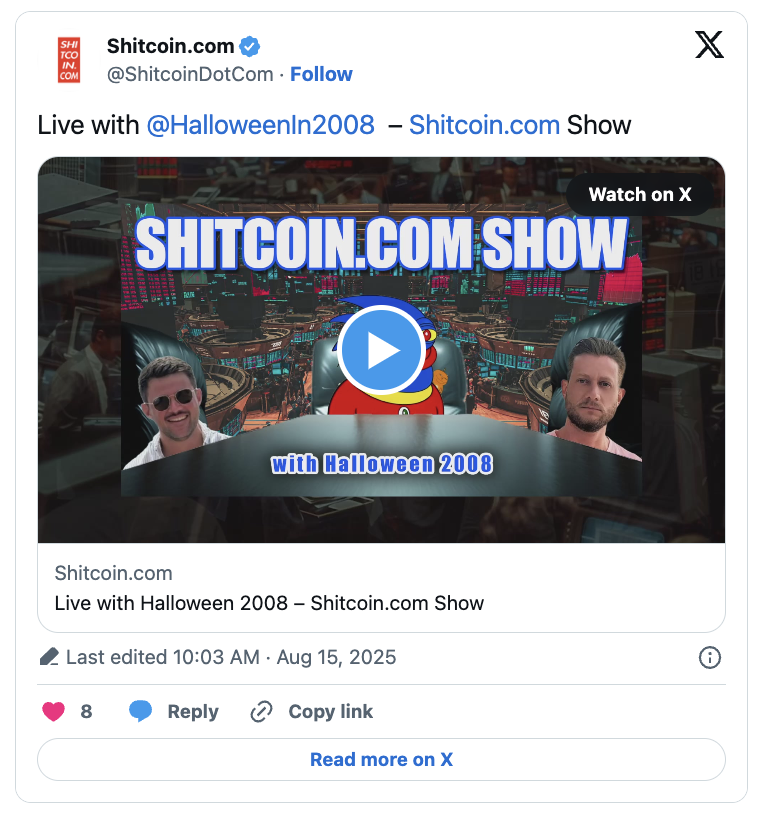764x818 pixels.
Task: Open the Shitcoin.com display name
Action: point(170,46)
